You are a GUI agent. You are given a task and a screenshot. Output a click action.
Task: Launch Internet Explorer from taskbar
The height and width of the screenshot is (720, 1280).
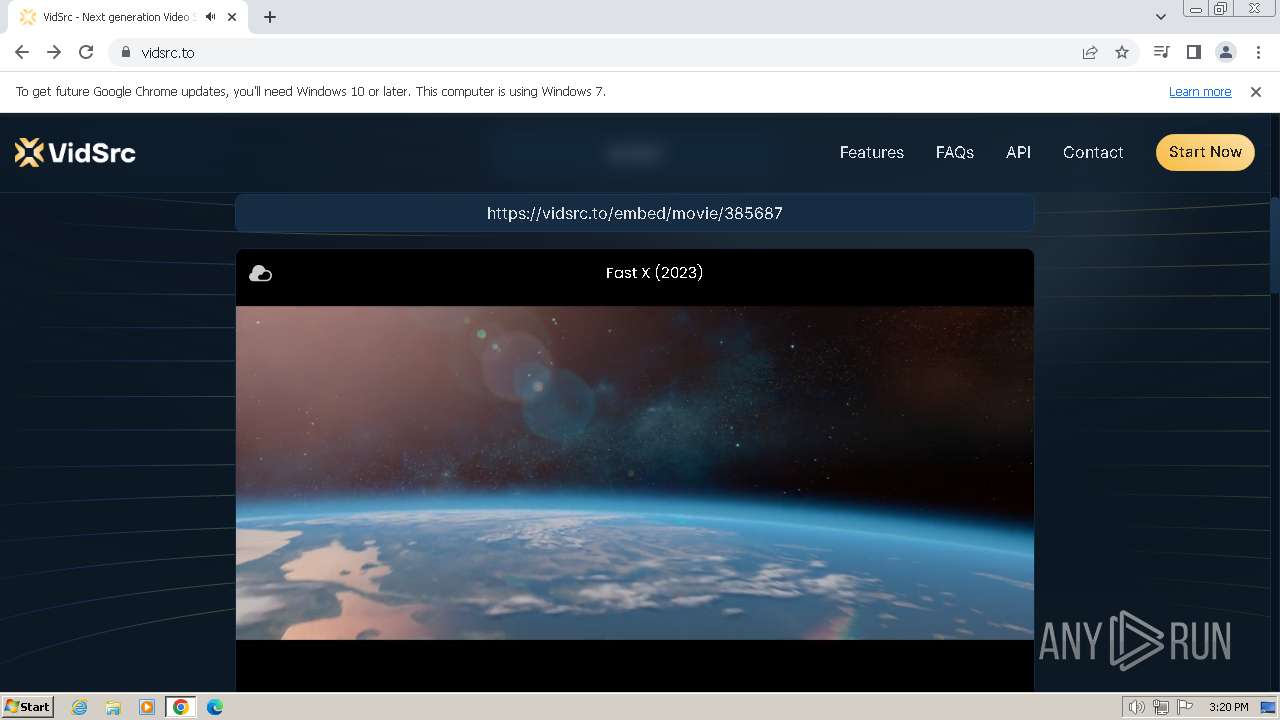79,707
